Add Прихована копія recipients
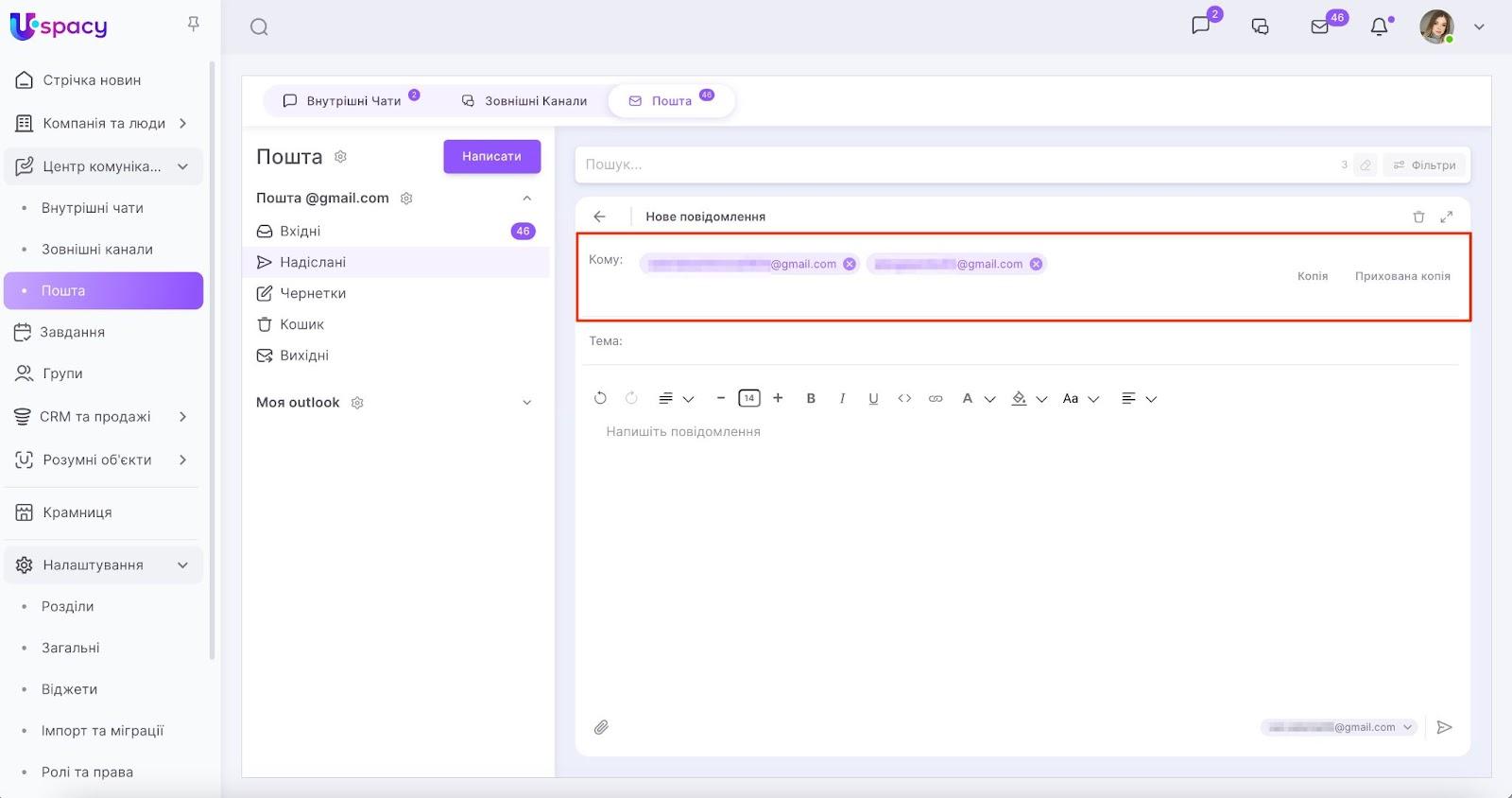This screenshot has width=1512, height=798. click(1402, 276)
